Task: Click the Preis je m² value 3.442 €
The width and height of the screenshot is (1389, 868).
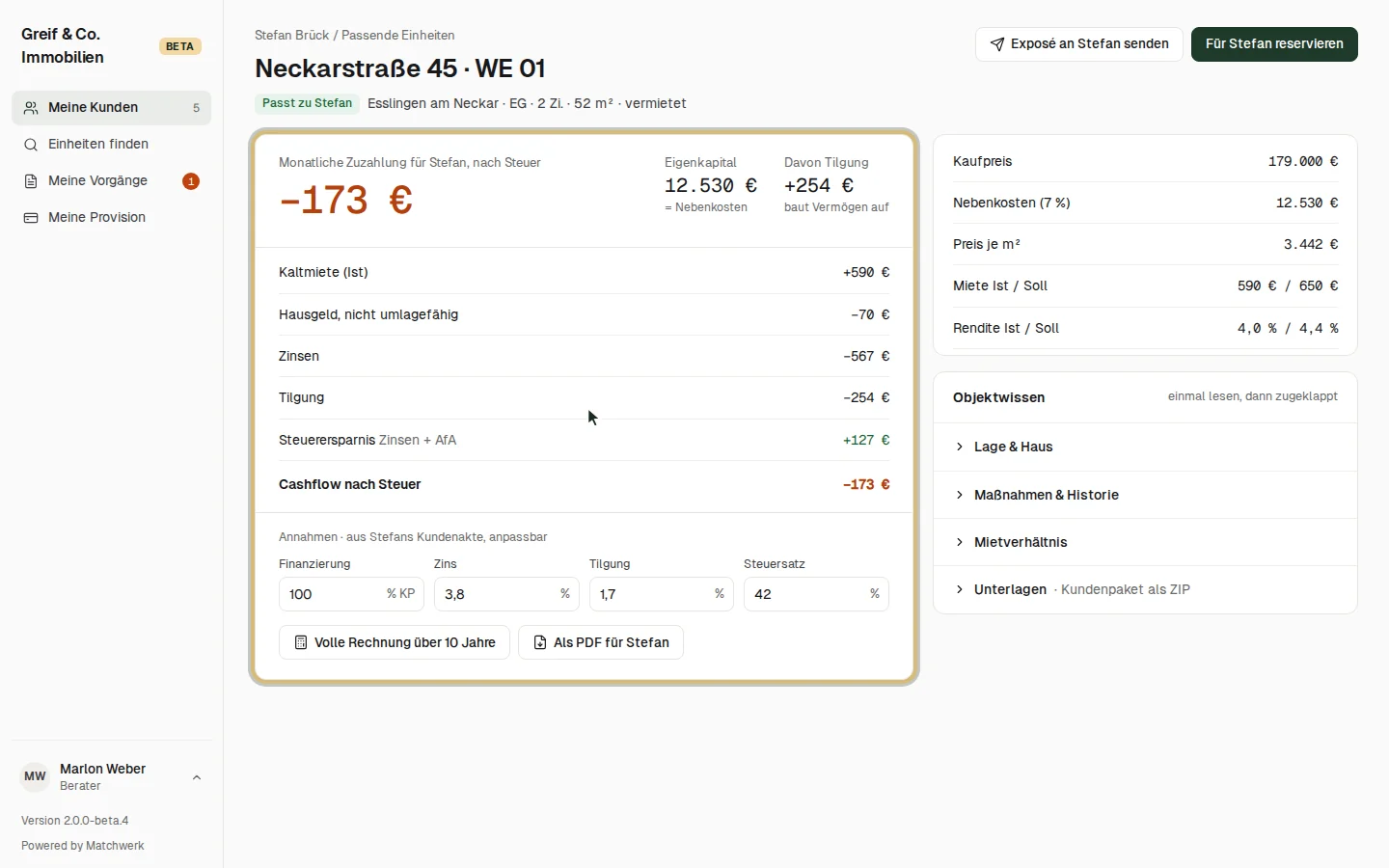Action: click(1311, 244)
